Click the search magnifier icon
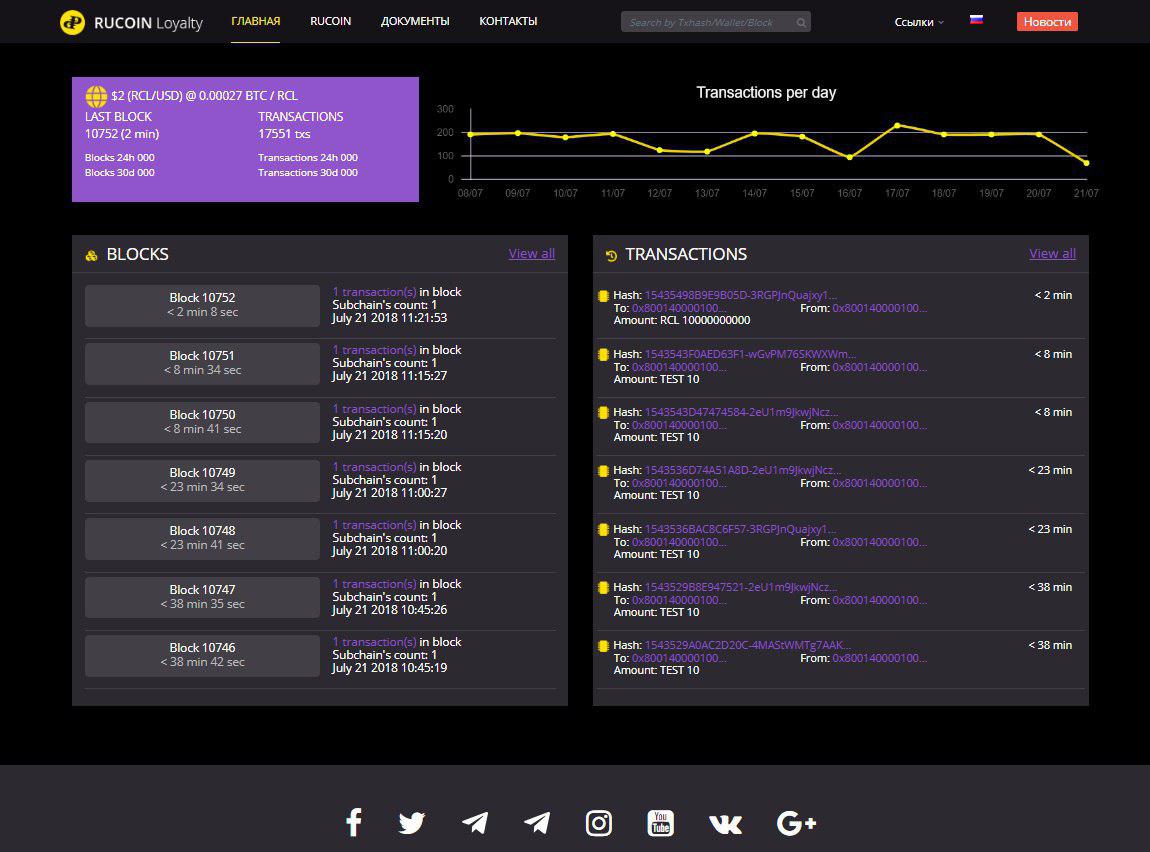This screenshot has height=852, width=1150. 801,23
